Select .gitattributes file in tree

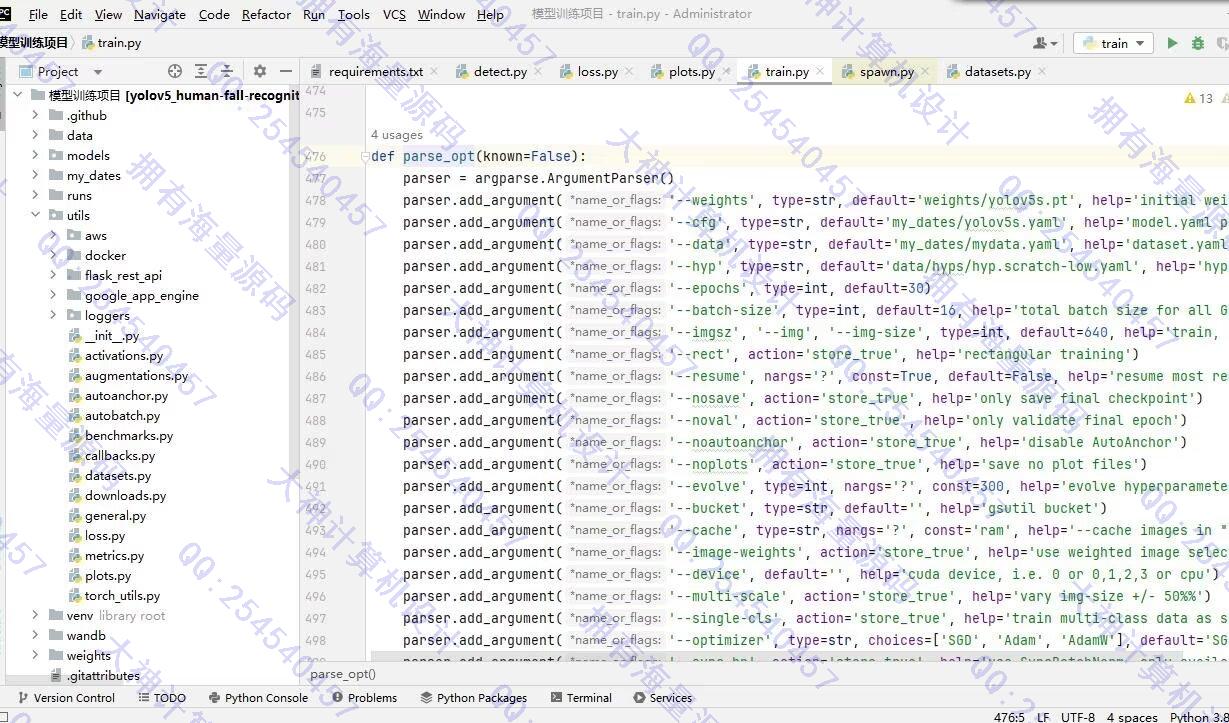[103, 675]
